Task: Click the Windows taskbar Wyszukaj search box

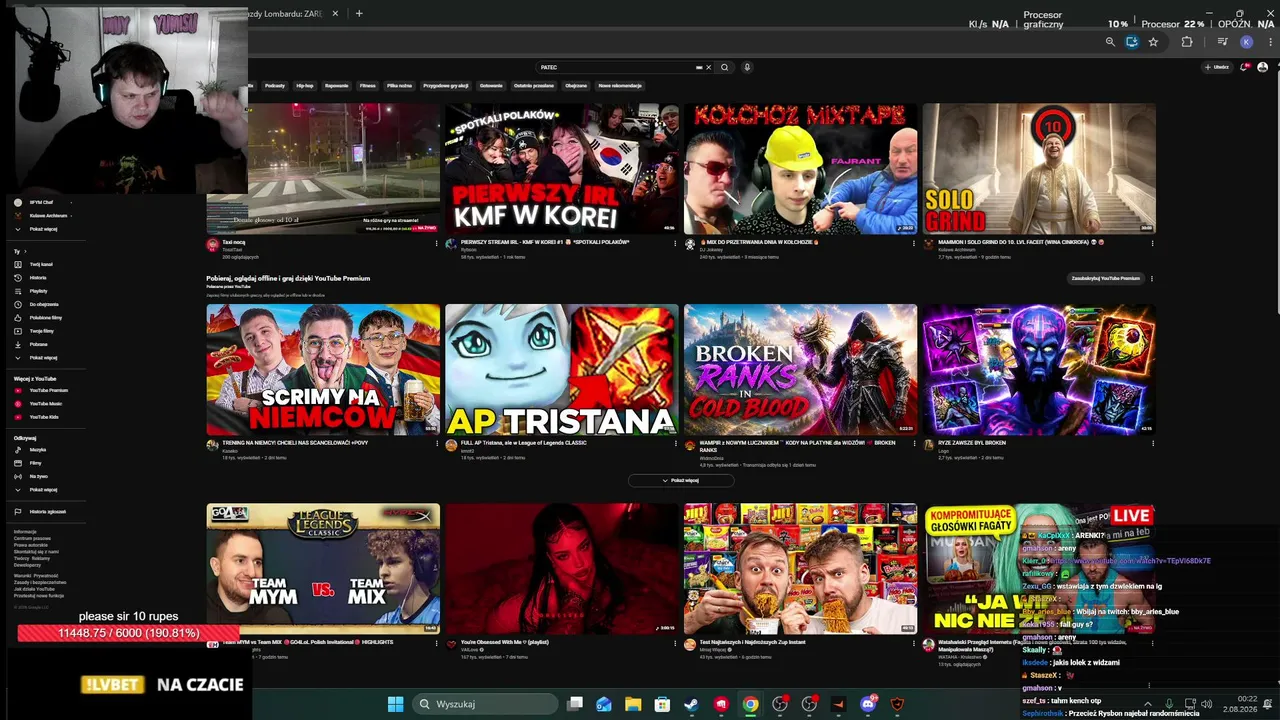Action: pos(484,704)
